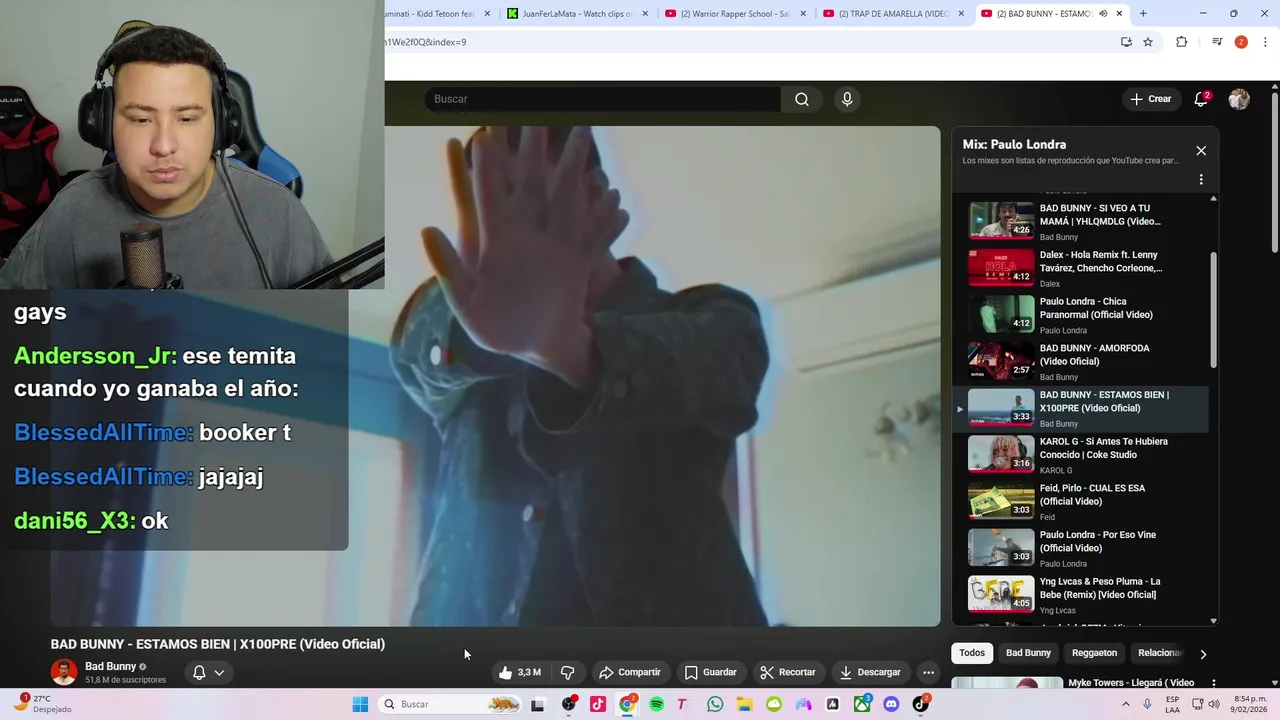Open taskbar volume control speaker icon
This screenshot has height=720, width=1280.
(x=1214, y=704)
